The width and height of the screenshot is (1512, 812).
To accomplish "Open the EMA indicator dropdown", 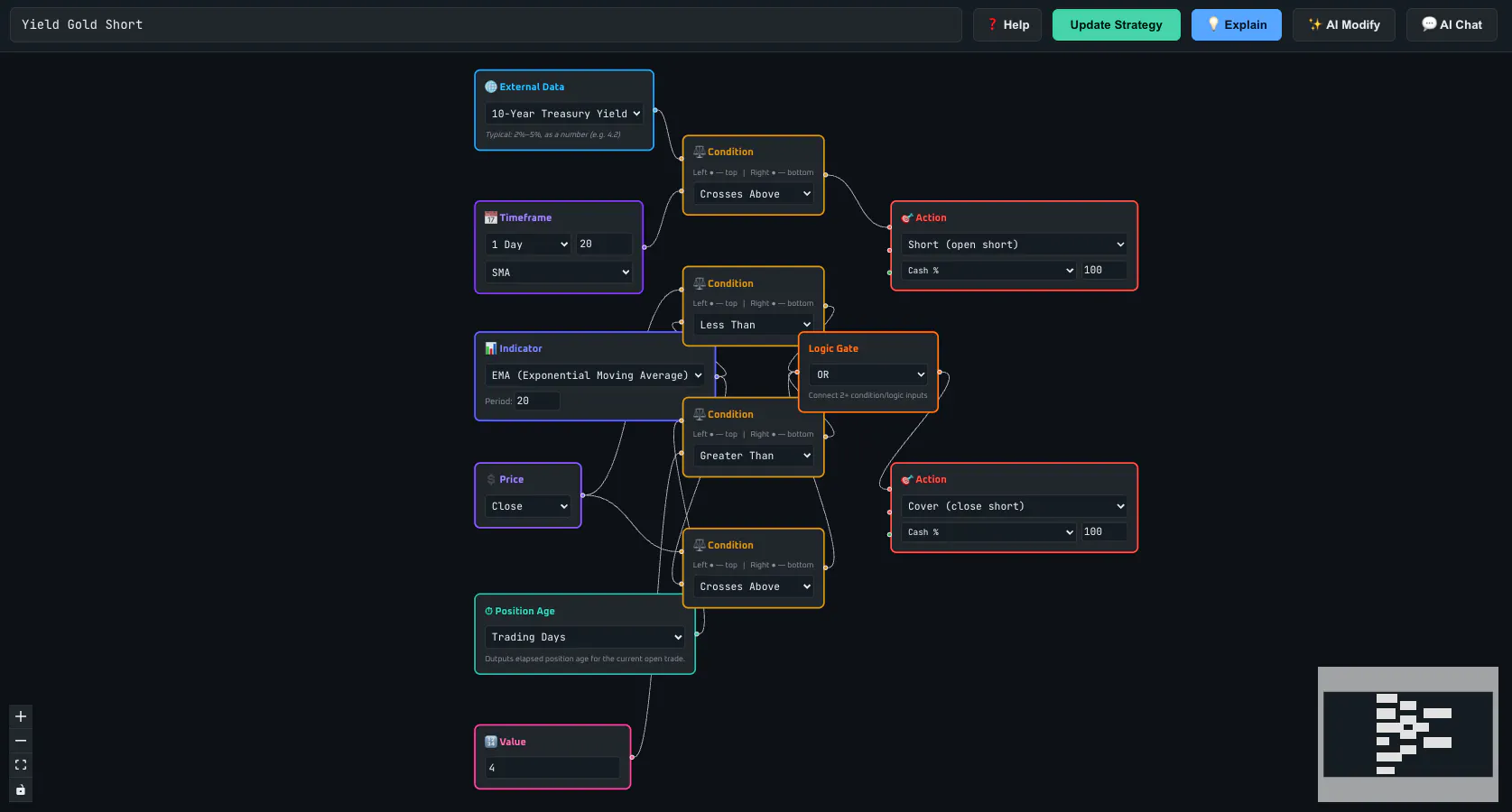I will [x=596, y=375].
